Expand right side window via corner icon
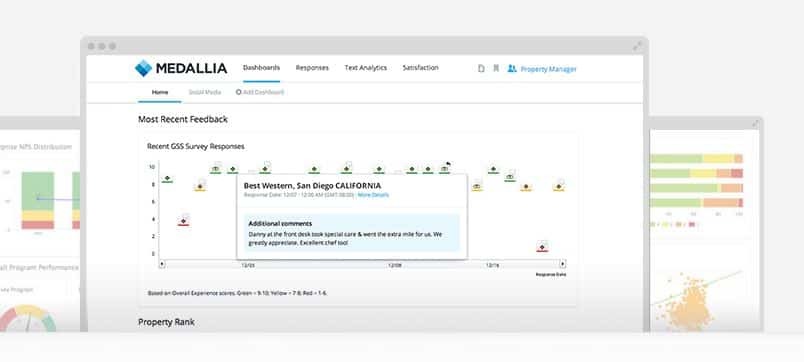804x362 pixels. tap(755, 124)
